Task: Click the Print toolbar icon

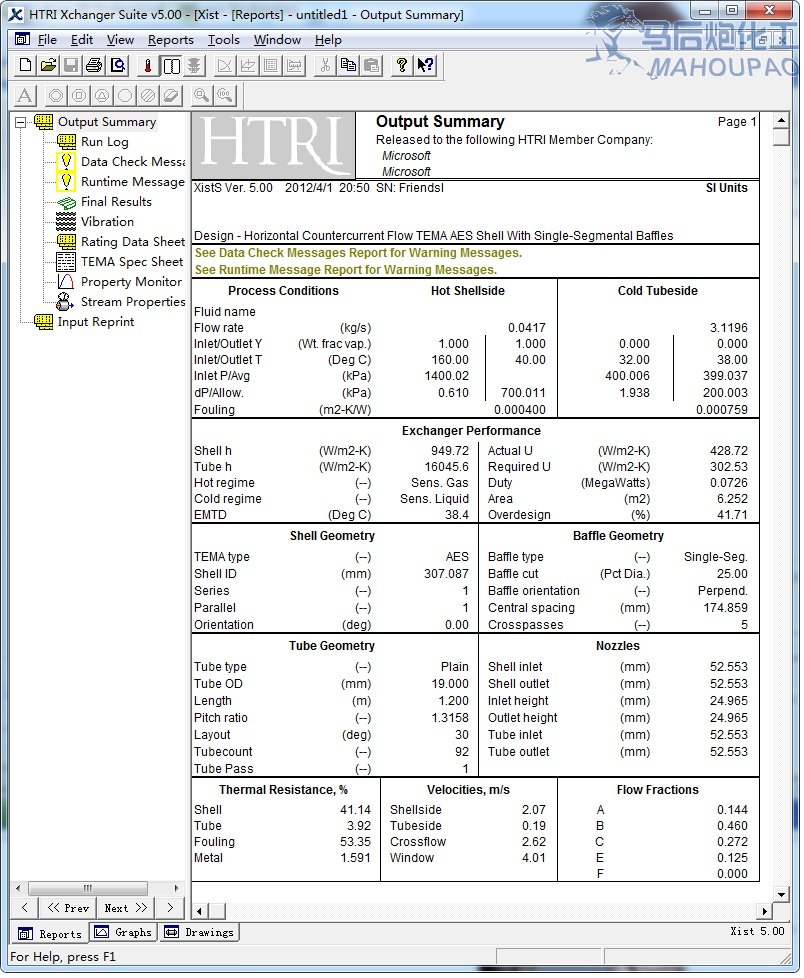Action: pos(94,65)
